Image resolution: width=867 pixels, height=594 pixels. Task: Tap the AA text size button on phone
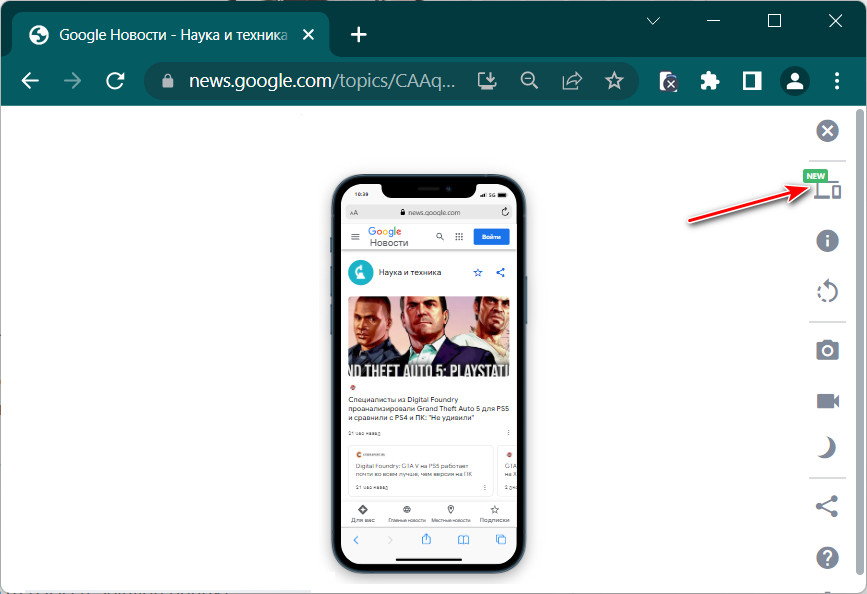coord(354,212)
